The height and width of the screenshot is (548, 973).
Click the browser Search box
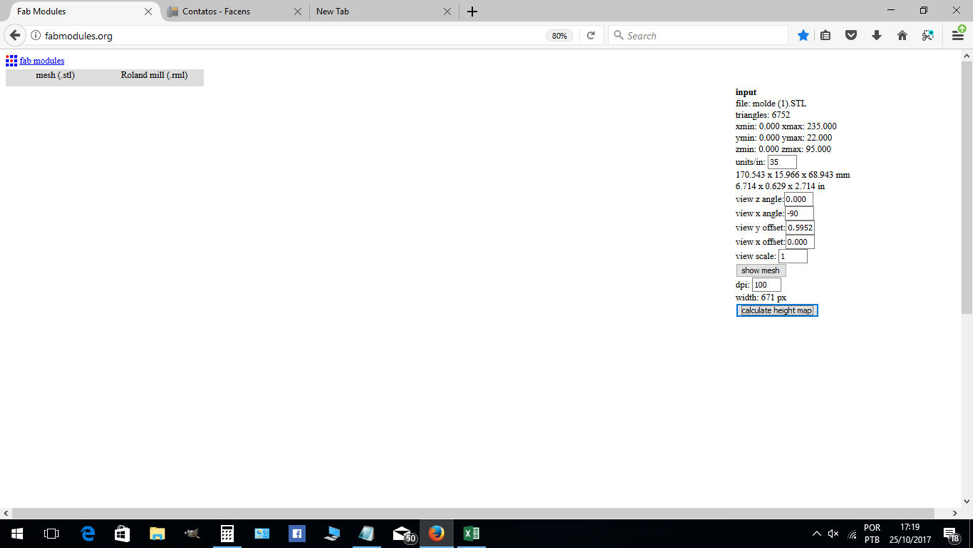(698, 35)
